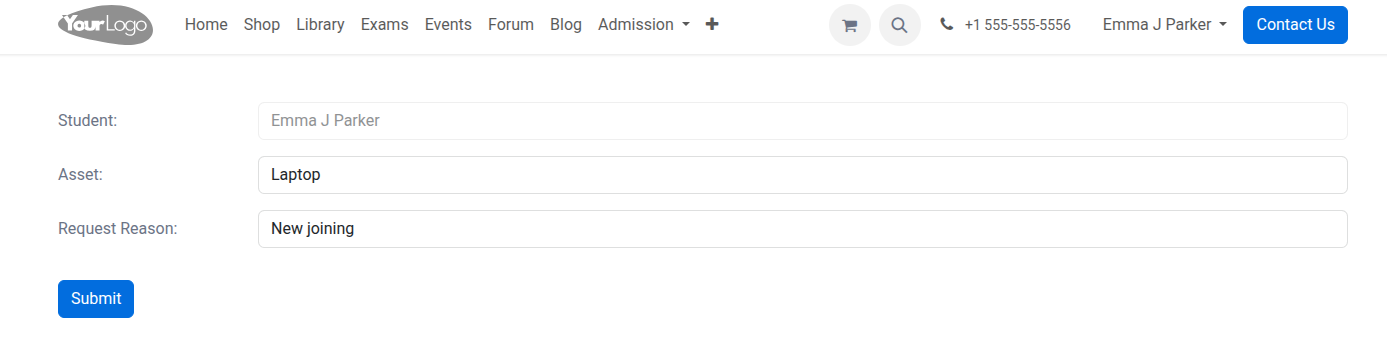Click the plus icon in navbar
This screenshot has height=362, width=1387.
pyautogui.click(x=712, y=24)
